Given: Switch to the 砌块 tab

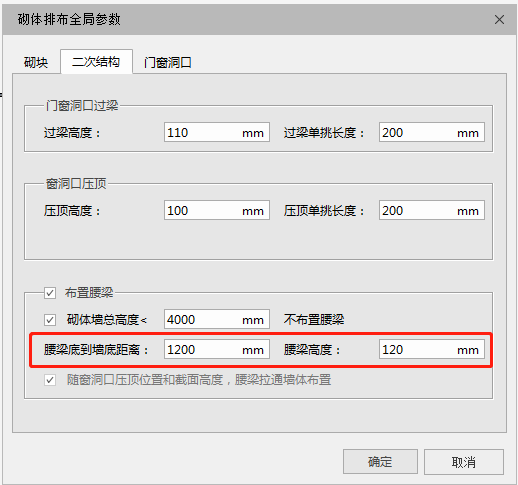Looking at the screenshot, I should tap(36, 62).
